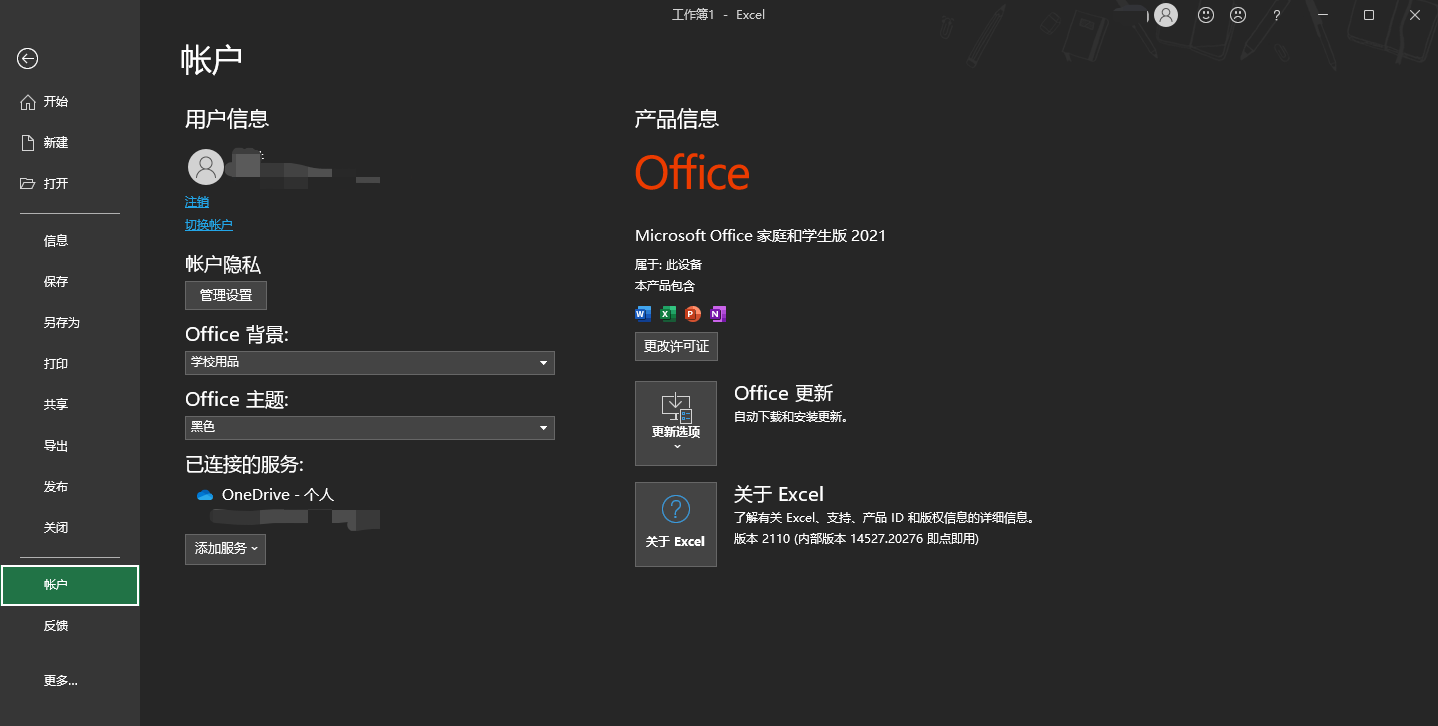The image size is (1438, 726).
Task: Open the Office 主题 dropdown
Action: pyautogui.click(x=370, y=427)
